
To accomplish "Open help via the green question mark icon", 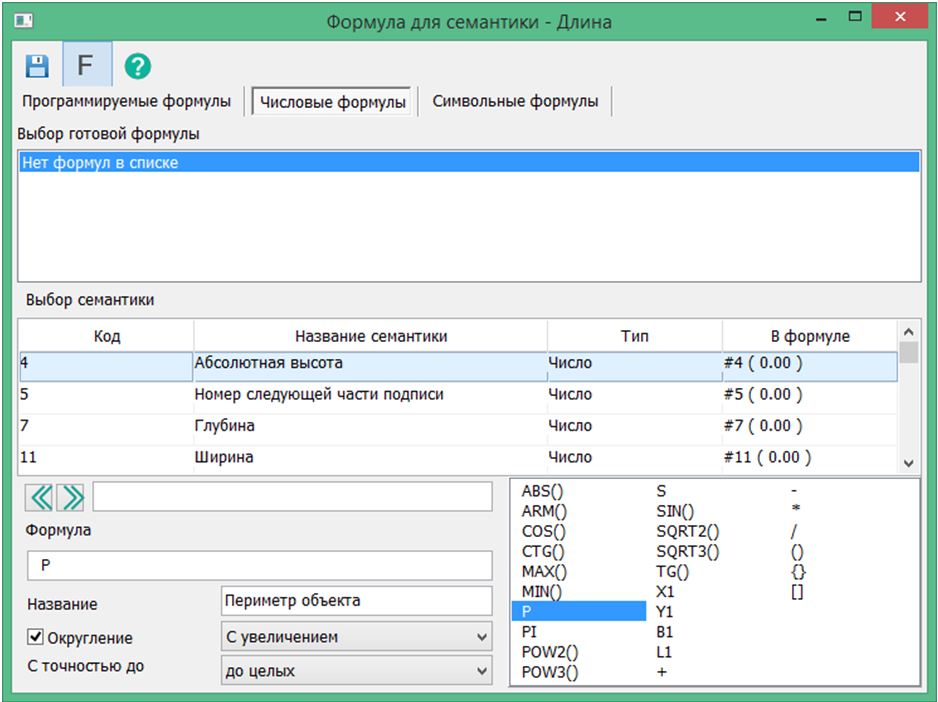I will (137, 66).
